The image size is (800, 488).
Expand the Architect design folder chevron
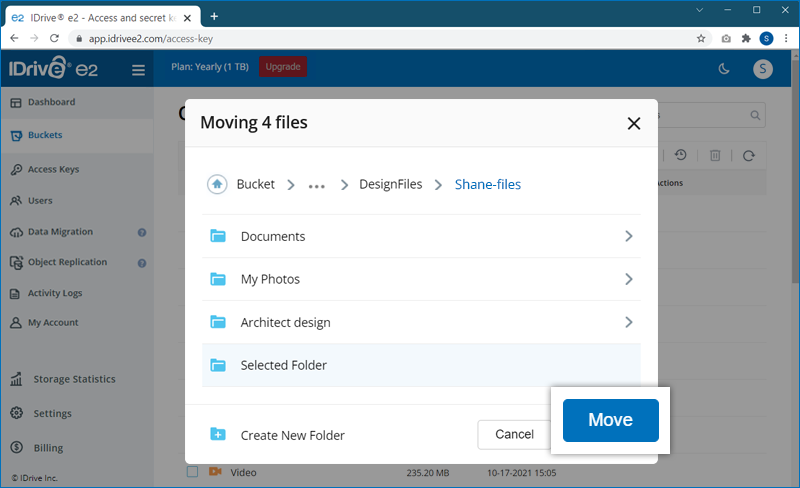[628, 323]
